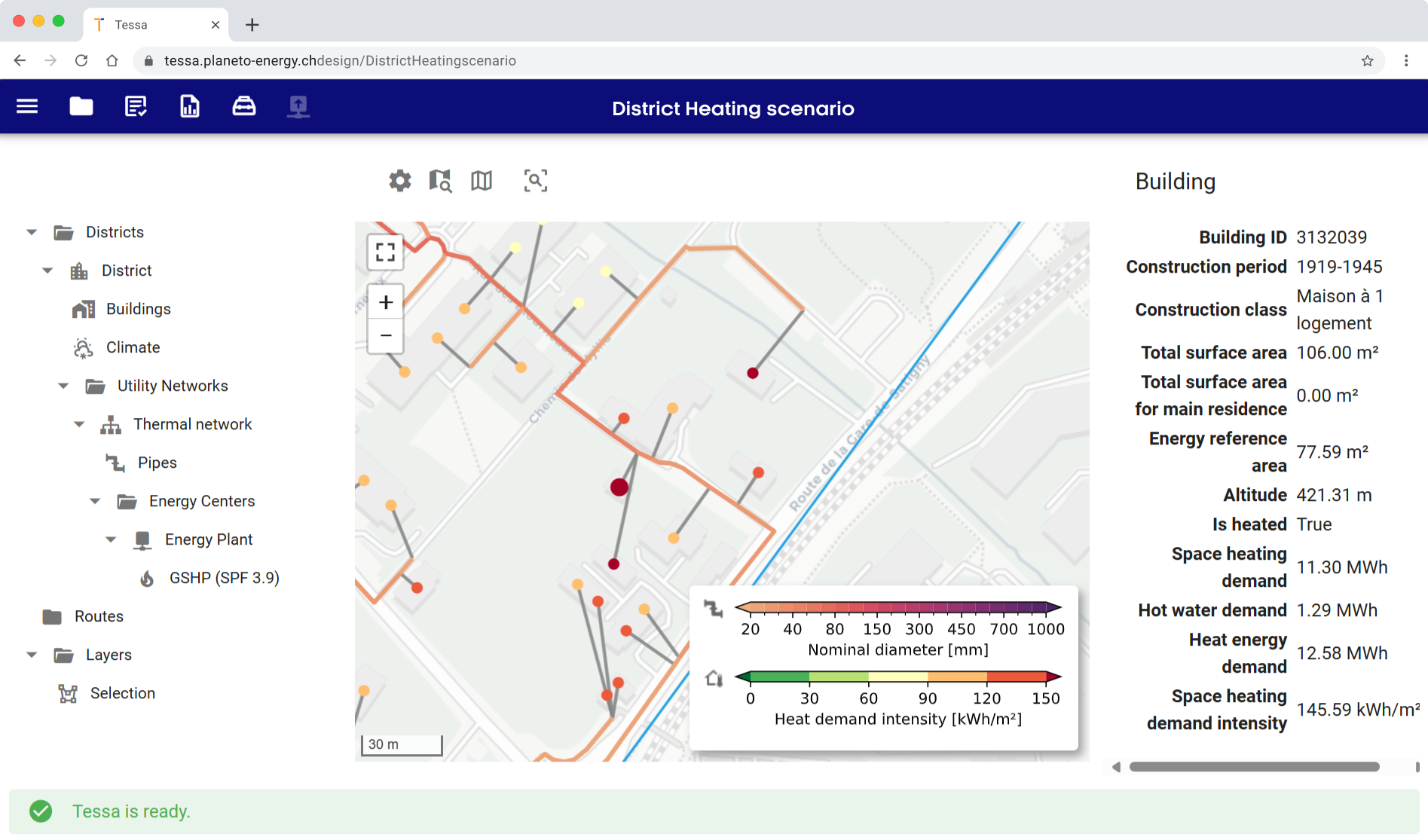Viewport: 1428px width, 840px height.
Task: Open map settings gear icon
Action: pyautogui.click(x=400, y=181)
